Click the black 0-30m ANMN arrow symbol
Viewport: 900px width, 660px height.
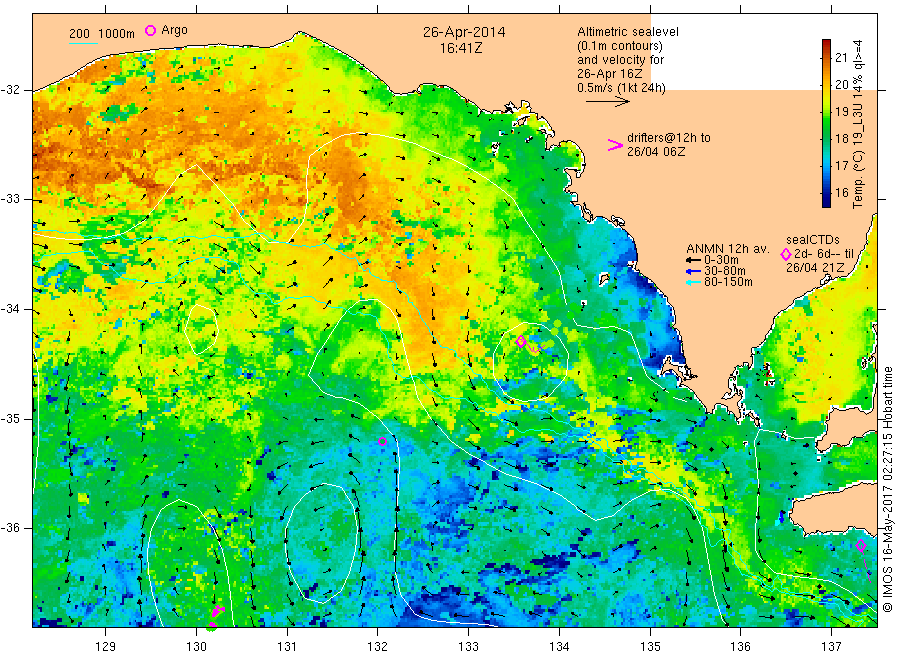pyautogui.click(x=693, y=261)
